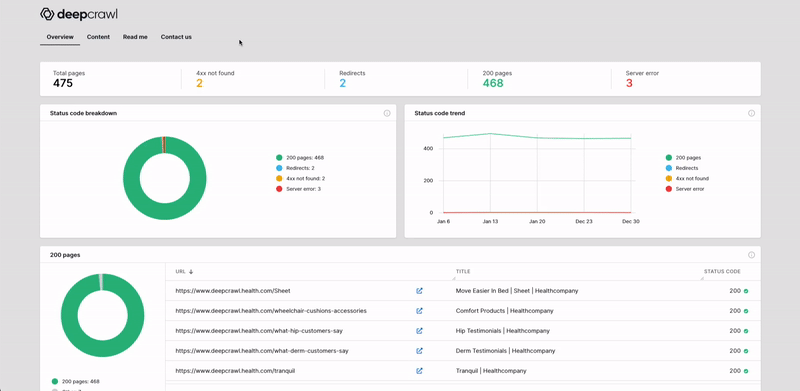This screenshot has height=391, width=800.
Task: Toggle 4xx not found series in trend legend
Action: coord(687,179)
